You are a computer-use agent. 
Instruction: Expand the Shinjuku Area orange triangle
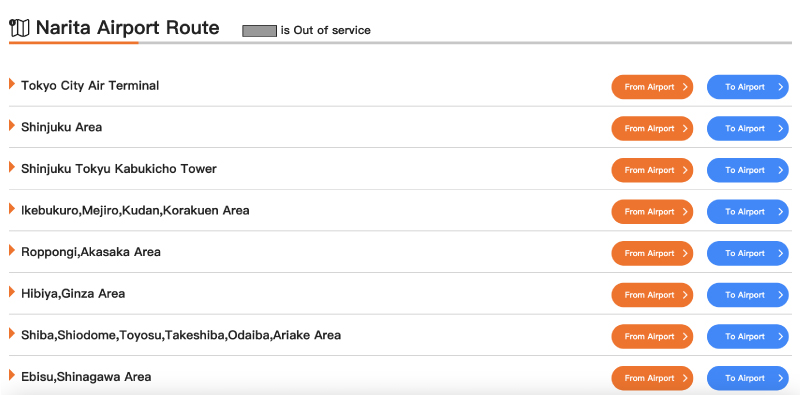click(x=12, y=126)
